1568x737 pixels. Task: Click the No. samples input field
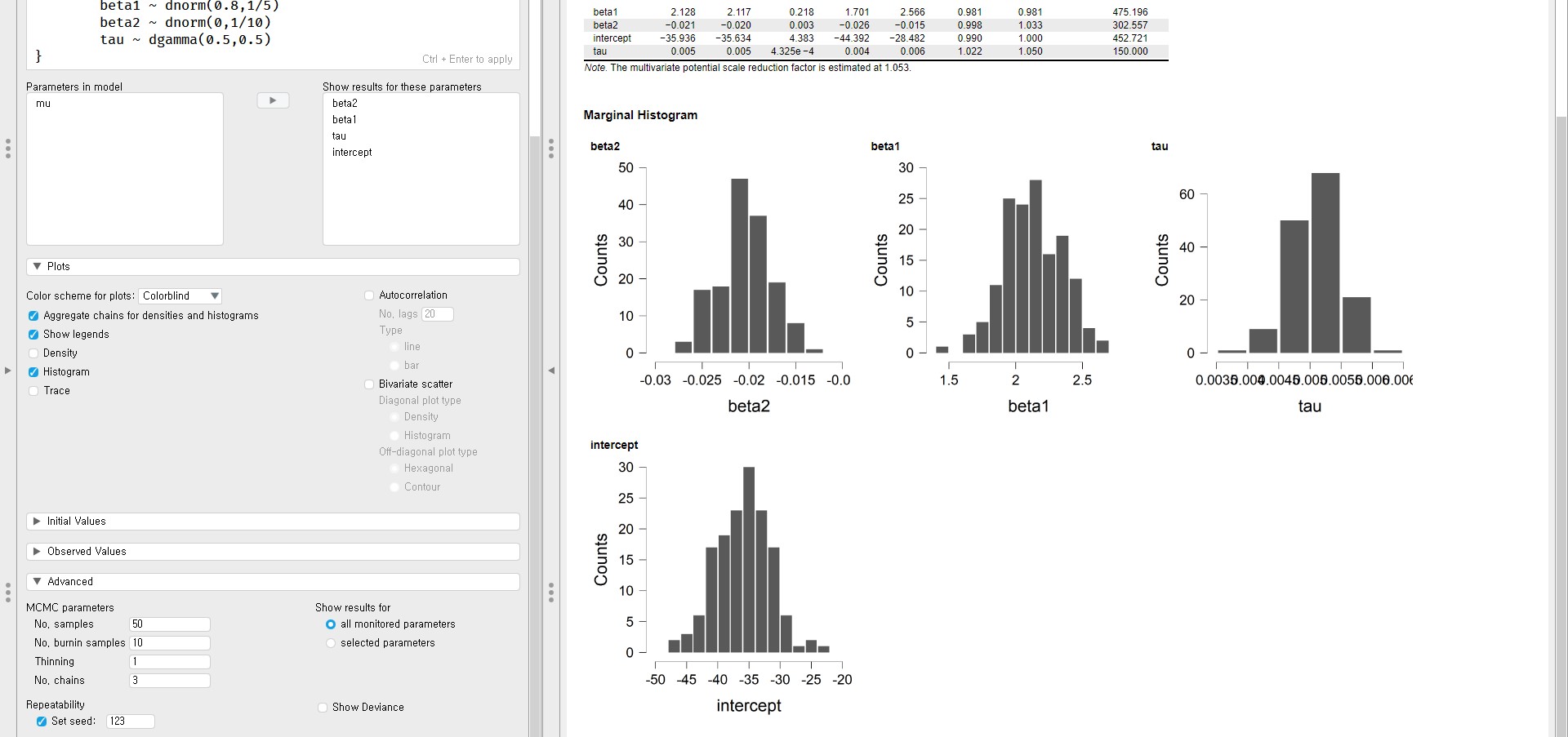(170, 624)
